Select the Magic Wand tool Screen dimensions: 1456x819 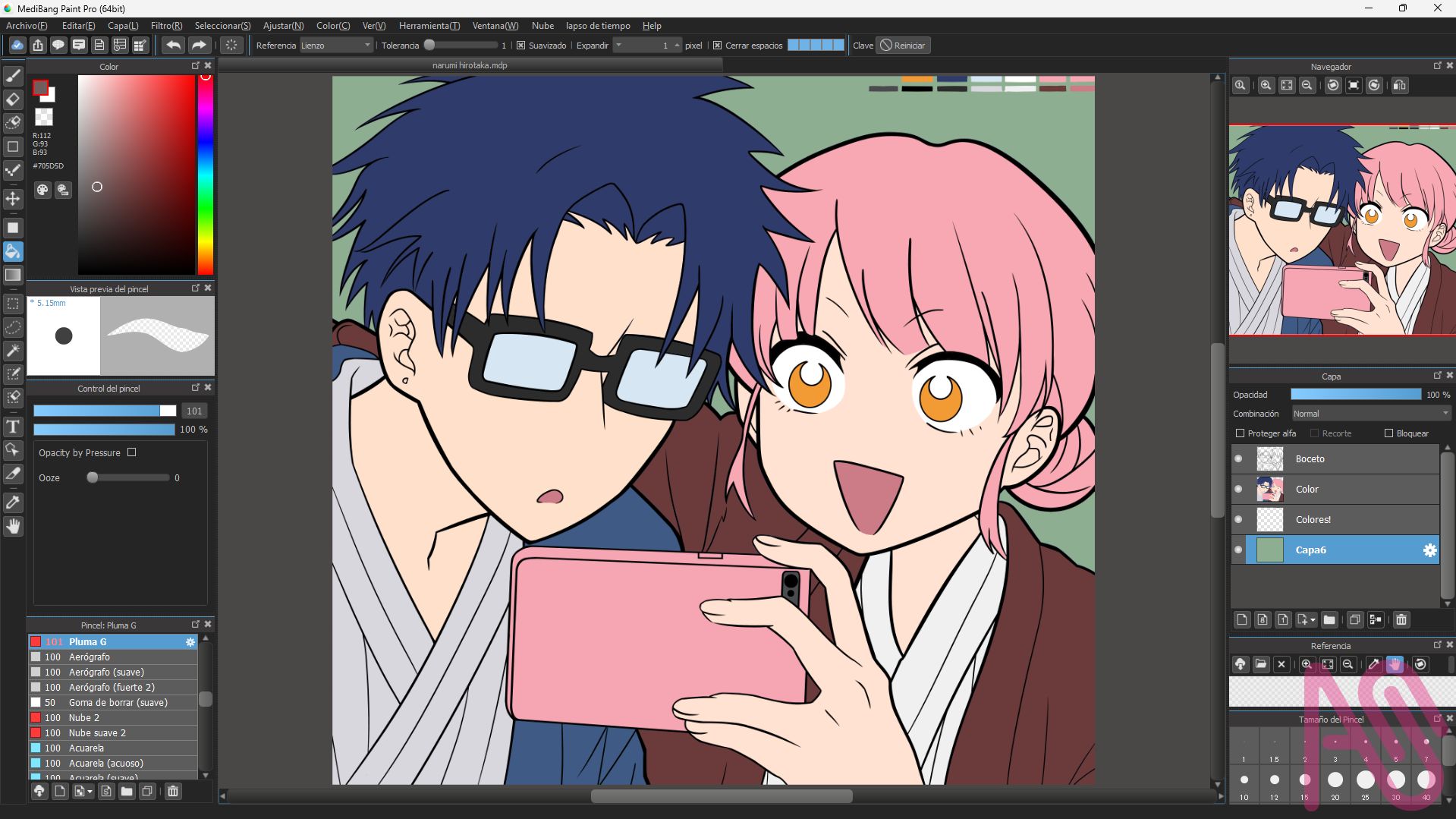point(13,351)
